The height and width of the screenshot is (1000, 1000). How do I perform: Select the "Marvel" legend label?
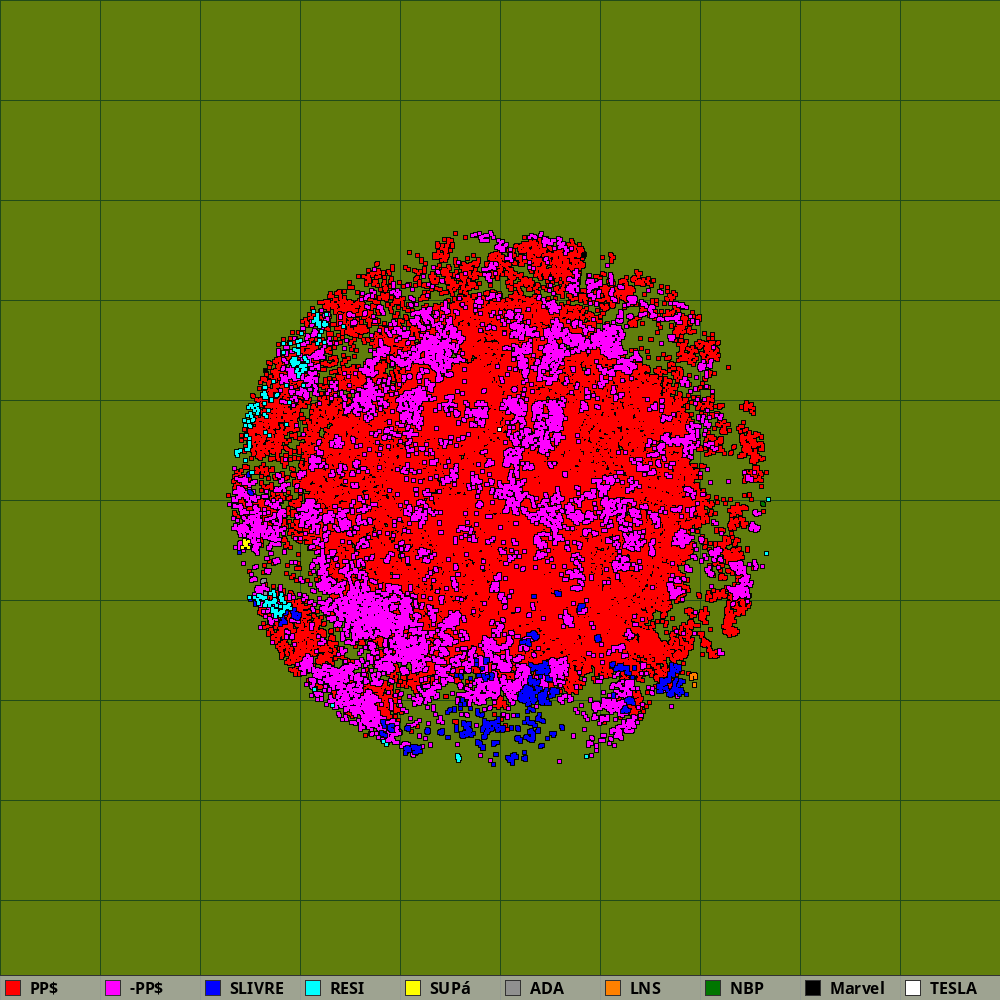[857, 988]
